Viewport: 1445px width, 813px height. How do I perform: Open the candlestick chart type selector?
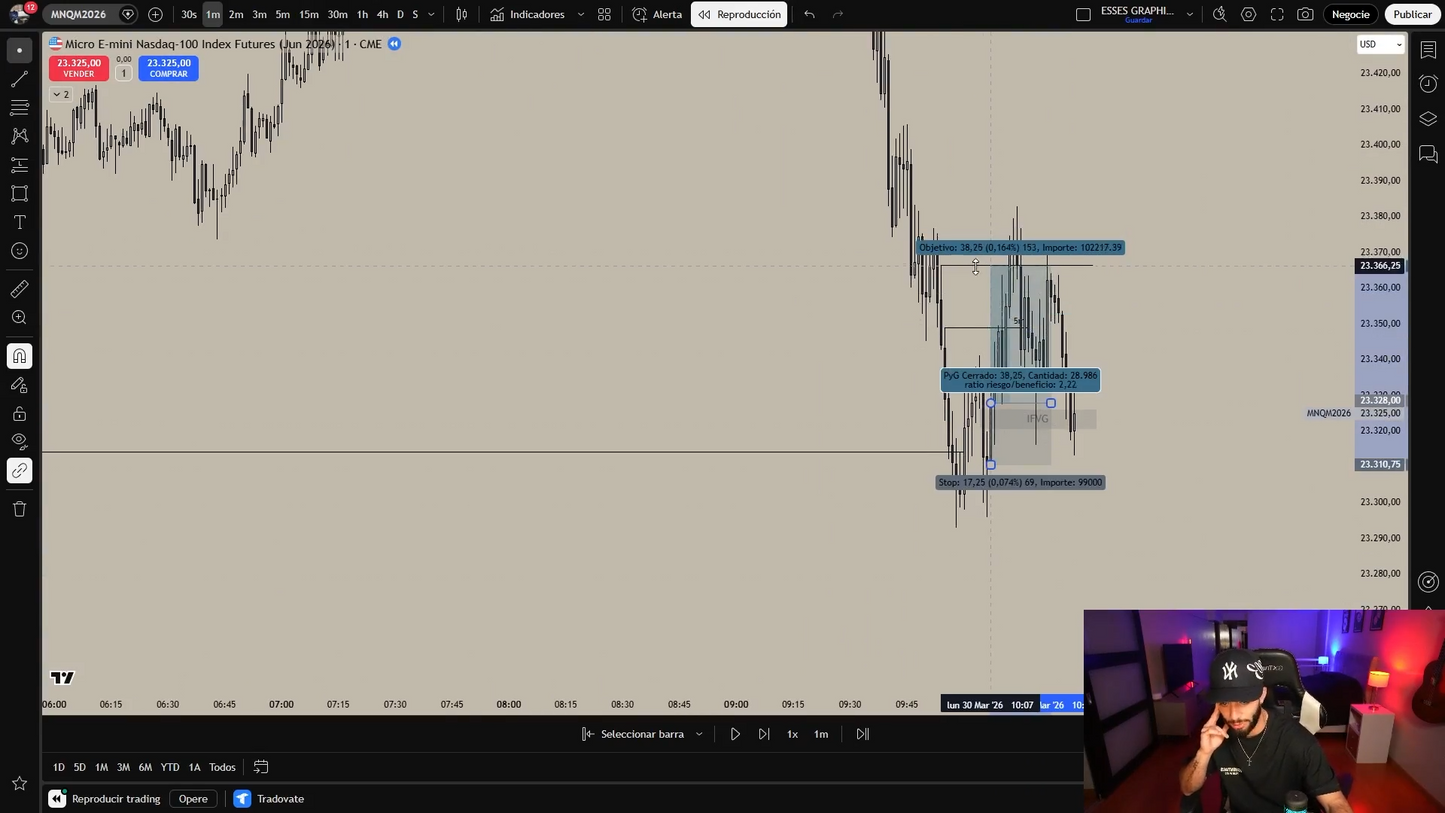tap(461, 14)
